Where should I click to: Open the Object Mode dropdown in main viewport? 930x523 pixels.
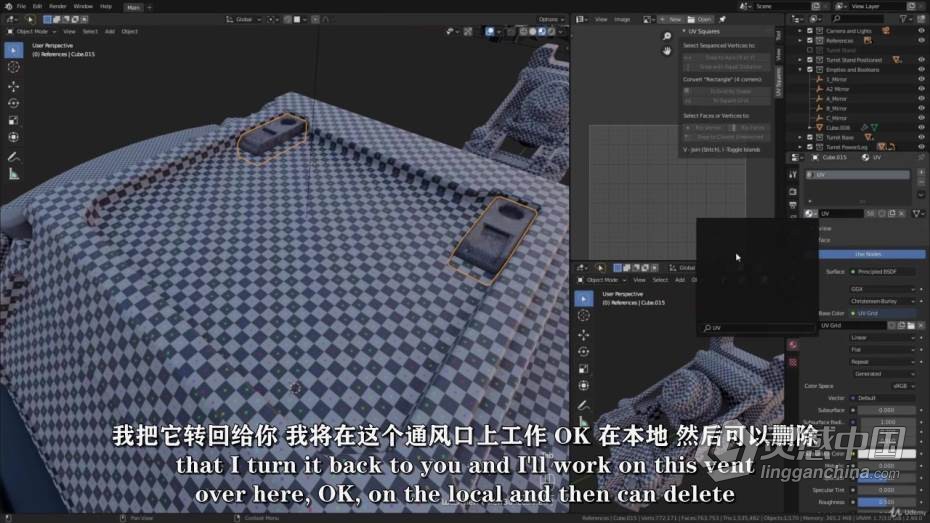(x=32, y=31)
